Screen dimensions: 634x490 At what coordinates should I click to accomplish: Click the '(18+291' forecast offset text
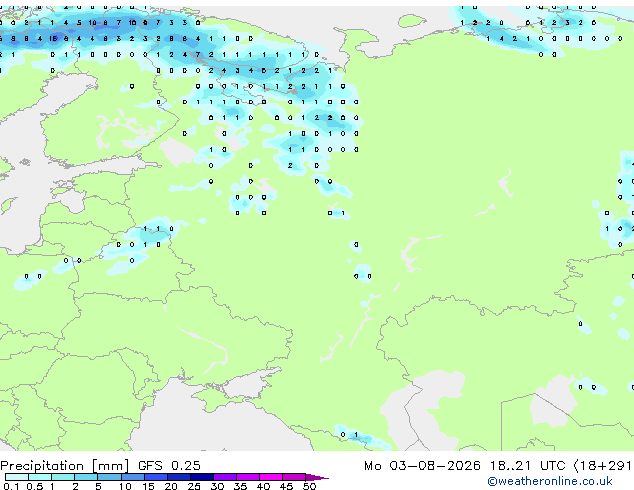tap(603, 466)
